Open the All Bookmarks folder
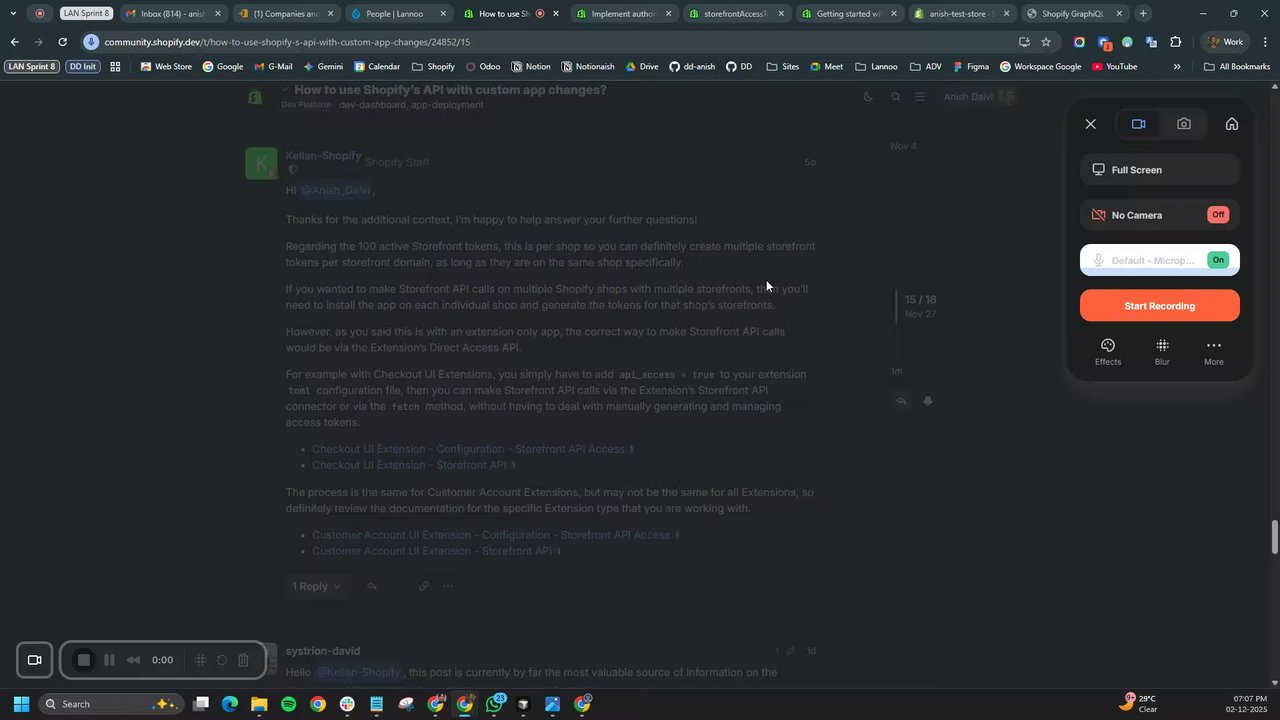 [x=1237, y=66]
